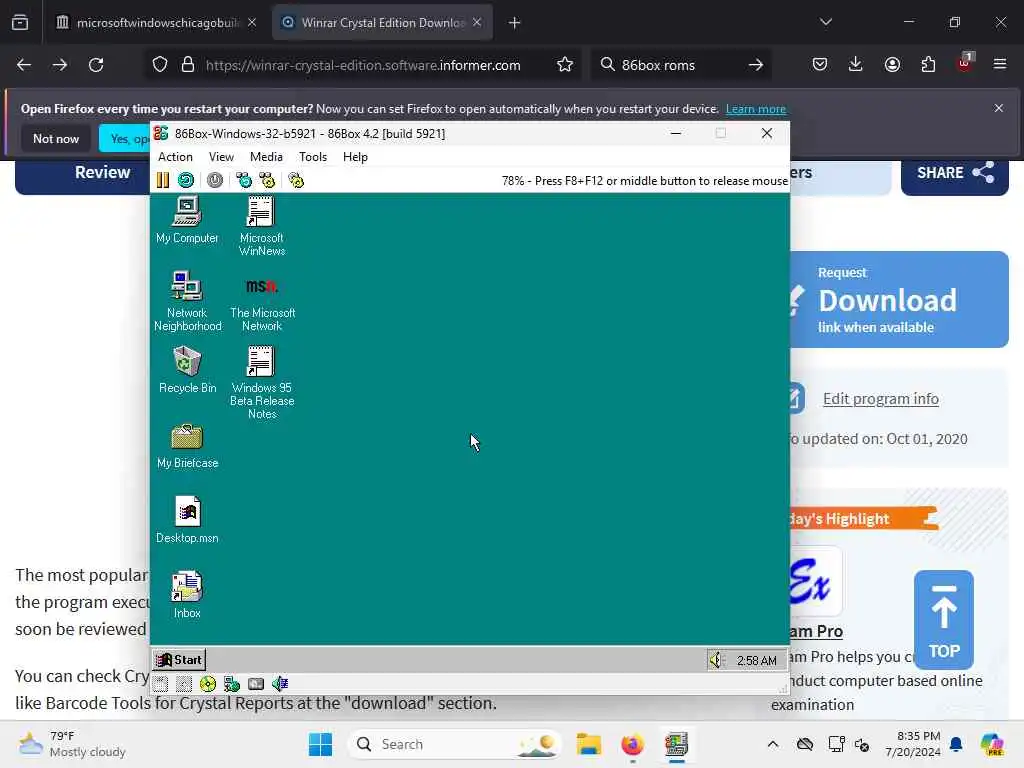The height and width of the screenshot is (768, 1024).
Task: Select Windows 95 Beta Release Notes icon
Action: coord(262,382)
